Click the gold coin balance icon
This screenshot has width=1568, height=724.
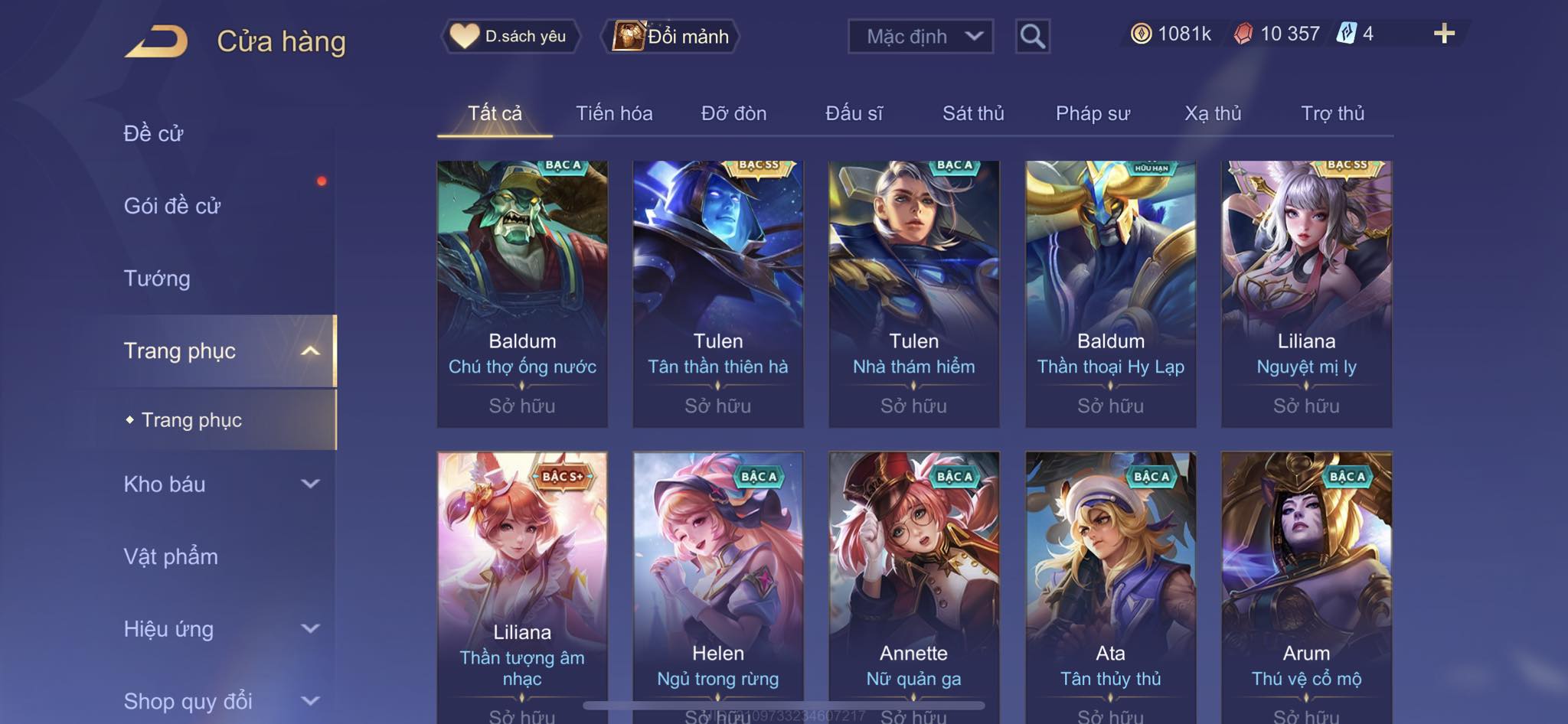[x=1141, y=34]
